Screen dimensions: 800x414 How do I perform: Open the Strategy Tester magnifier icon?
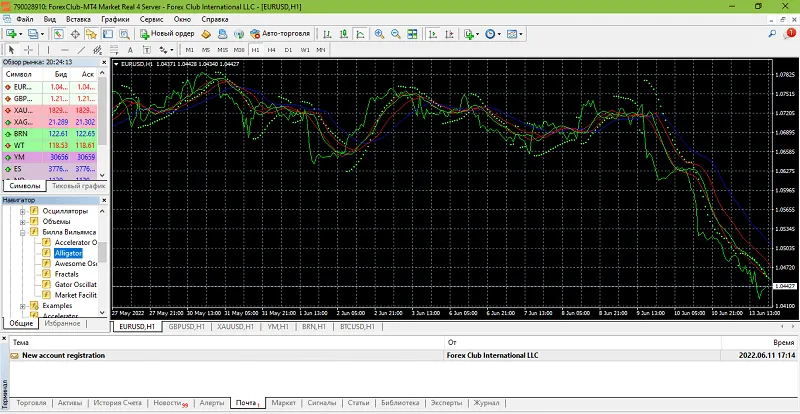[x=124, y=34]
